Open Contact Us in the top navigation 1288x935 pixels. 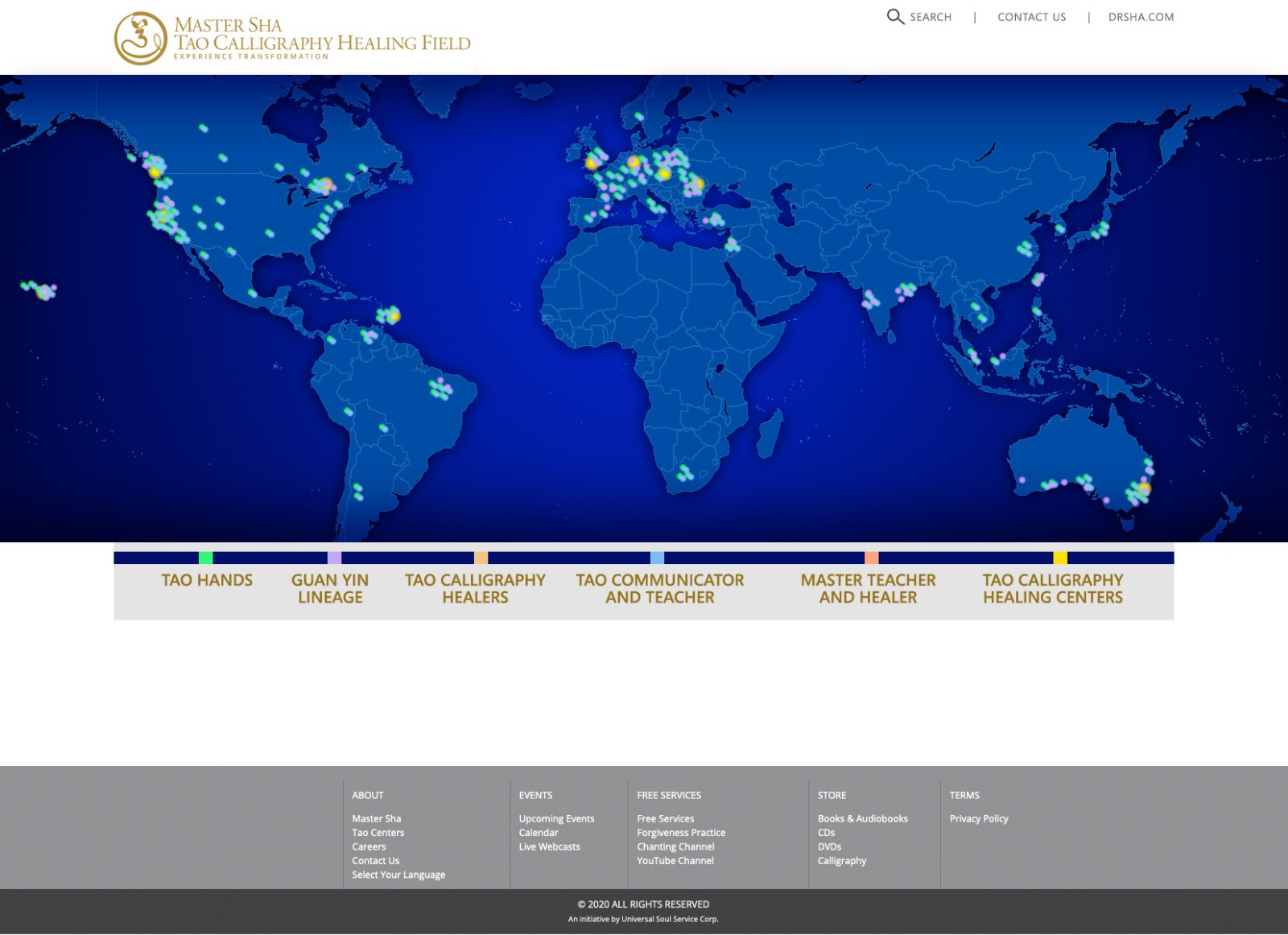coord(1031,17)
